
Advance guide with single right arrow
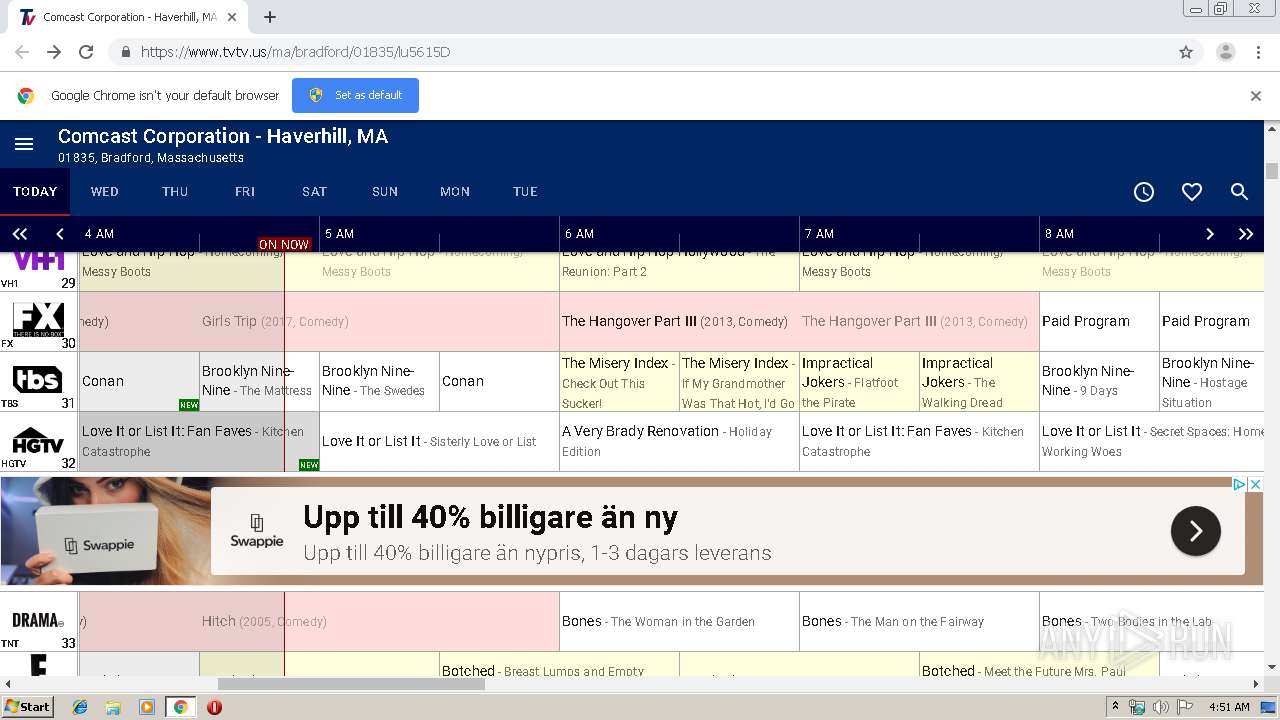point(1210,234)
